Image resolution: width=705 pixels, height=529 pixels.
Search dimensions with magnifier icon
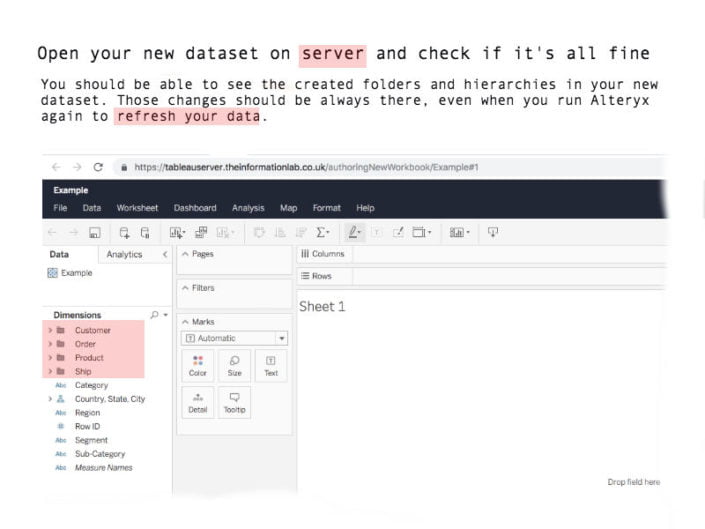[154, 315]
